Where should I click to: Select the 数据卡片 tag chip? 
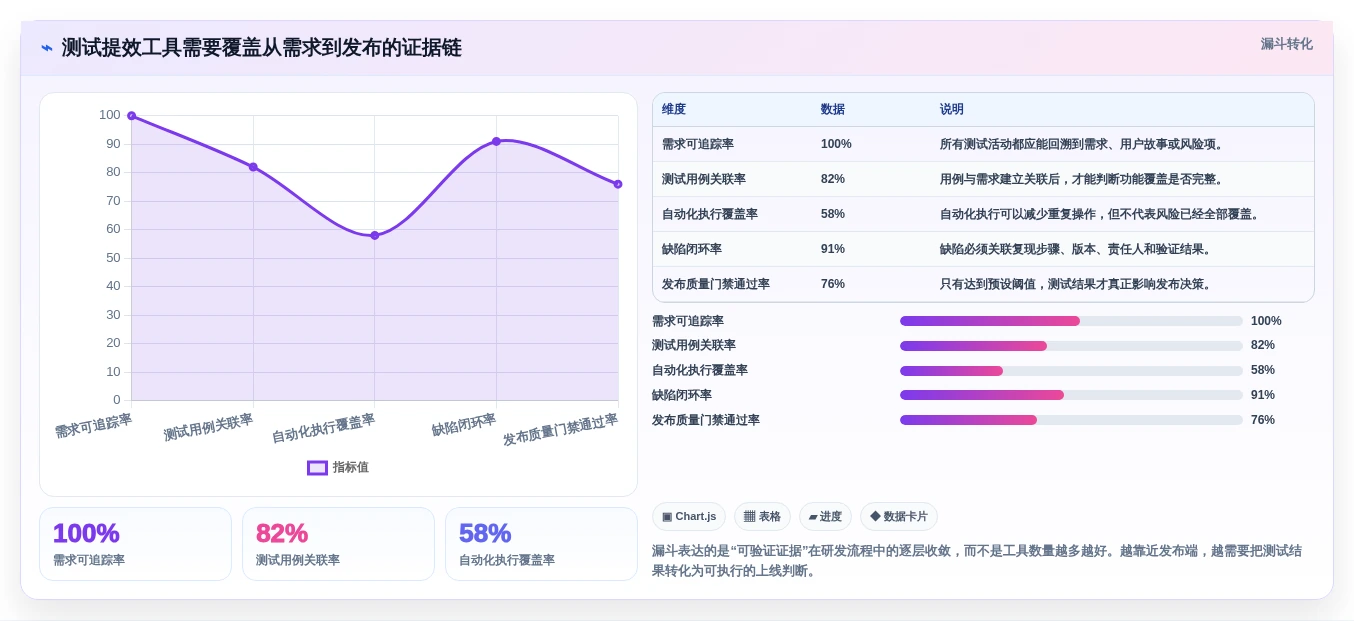(x=898, y=516)
